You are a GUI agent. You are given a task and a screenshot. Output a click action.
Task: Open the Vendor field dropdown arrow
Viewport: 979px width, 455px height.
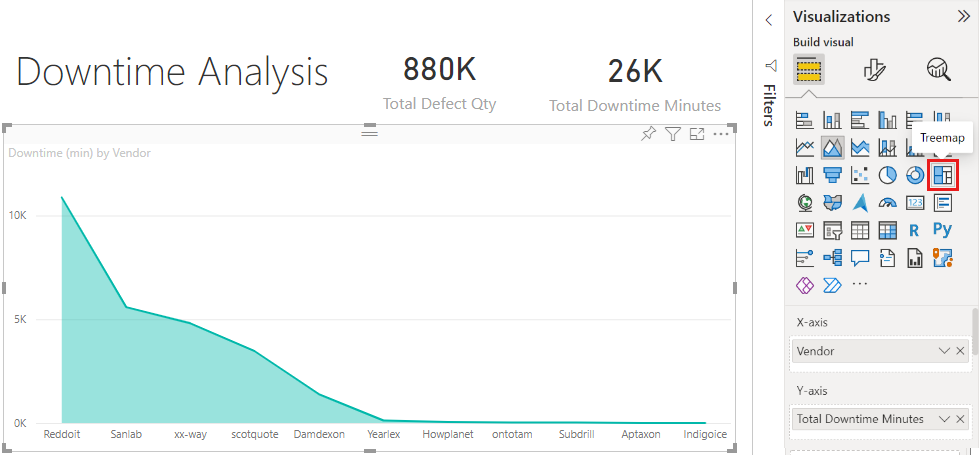click(x=944, y=351)
